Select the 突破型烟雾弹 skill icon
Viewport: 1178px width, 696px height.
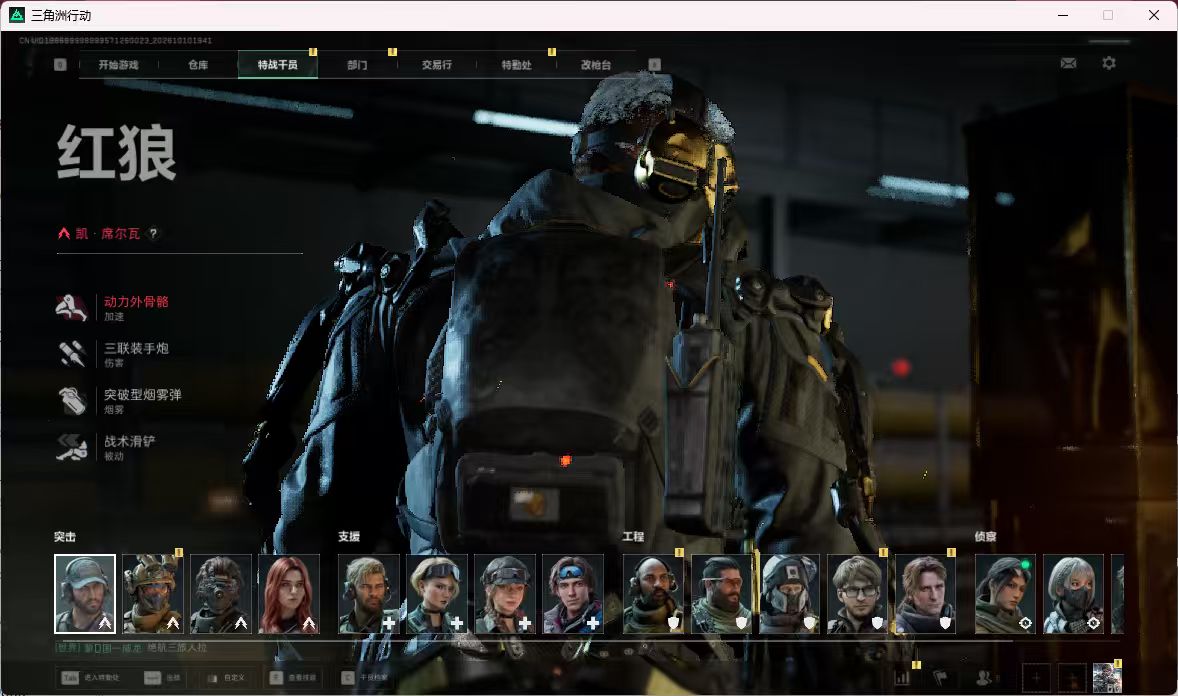pos(72,401)
